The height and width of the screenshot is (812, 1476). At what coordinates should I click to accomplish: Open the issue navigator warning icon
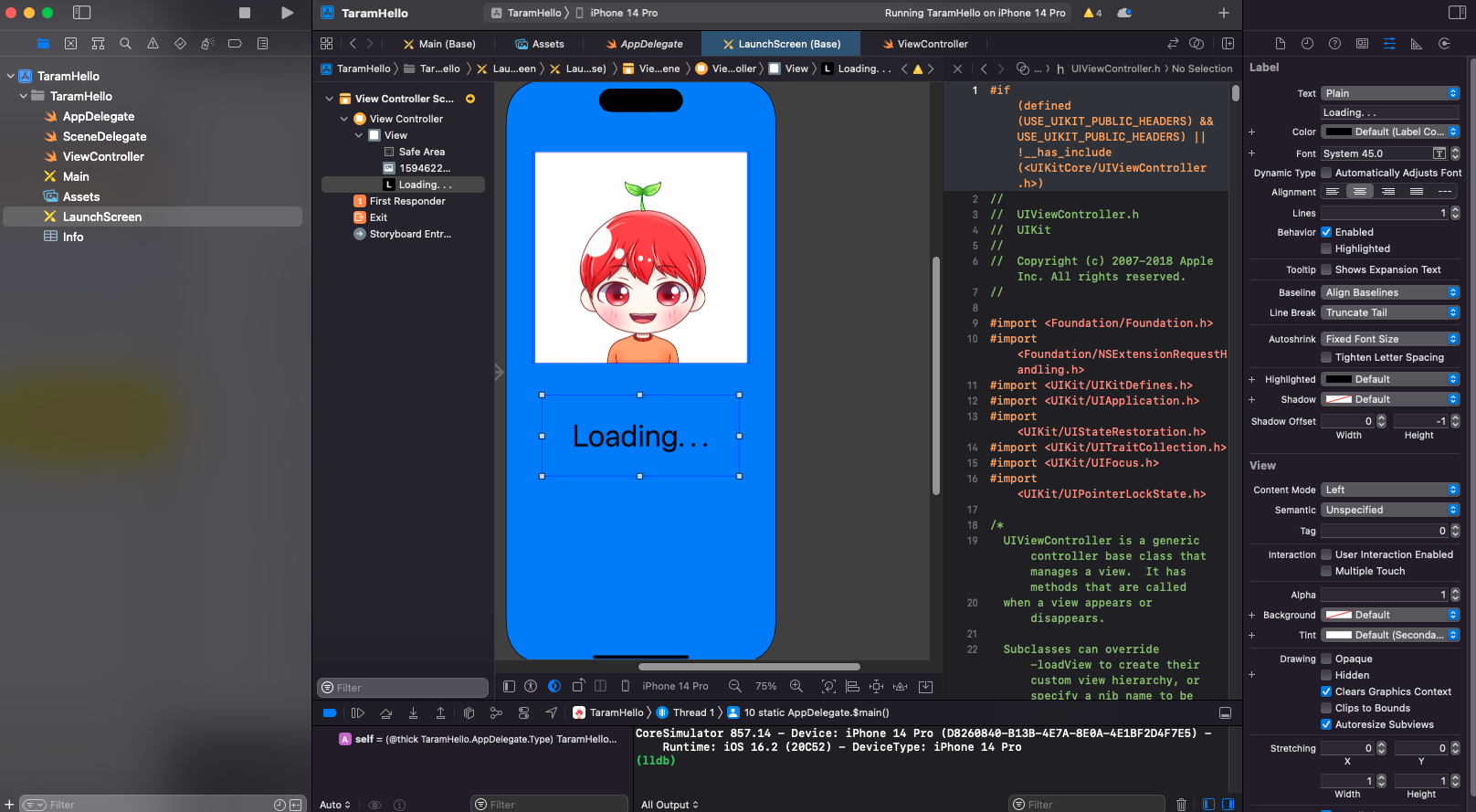pos(153,44)
